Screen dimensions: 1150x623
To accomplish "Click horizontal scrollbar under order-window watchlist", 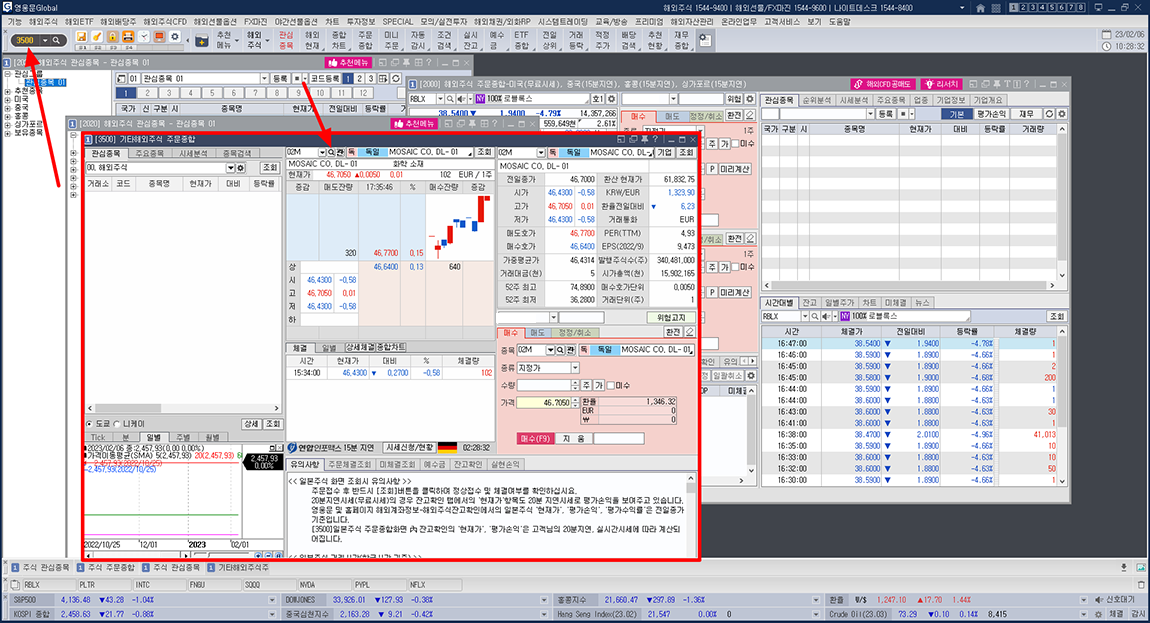I will (183, 408).
